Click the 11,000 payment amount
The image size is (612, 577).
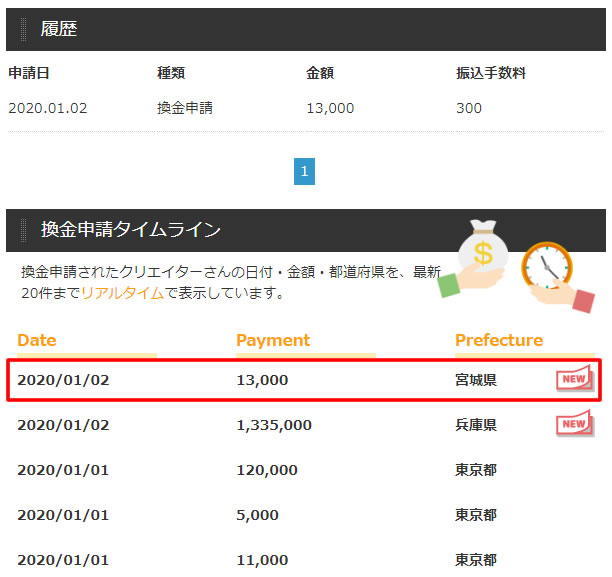(262, 560)
